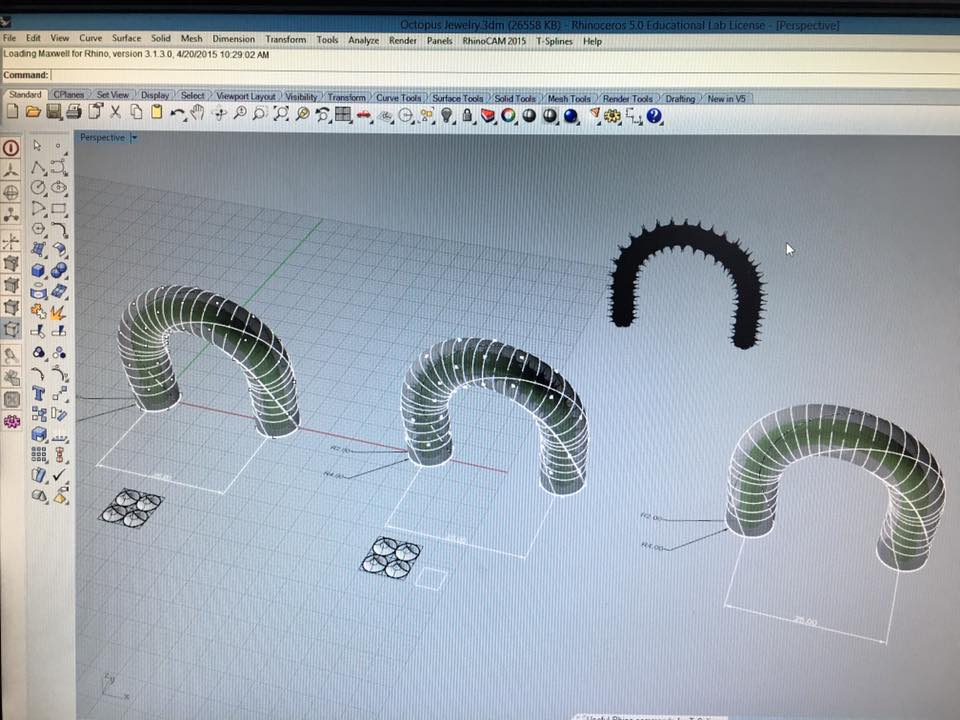
Task: Open the Help question mark icon
Action: click(654, 116)
